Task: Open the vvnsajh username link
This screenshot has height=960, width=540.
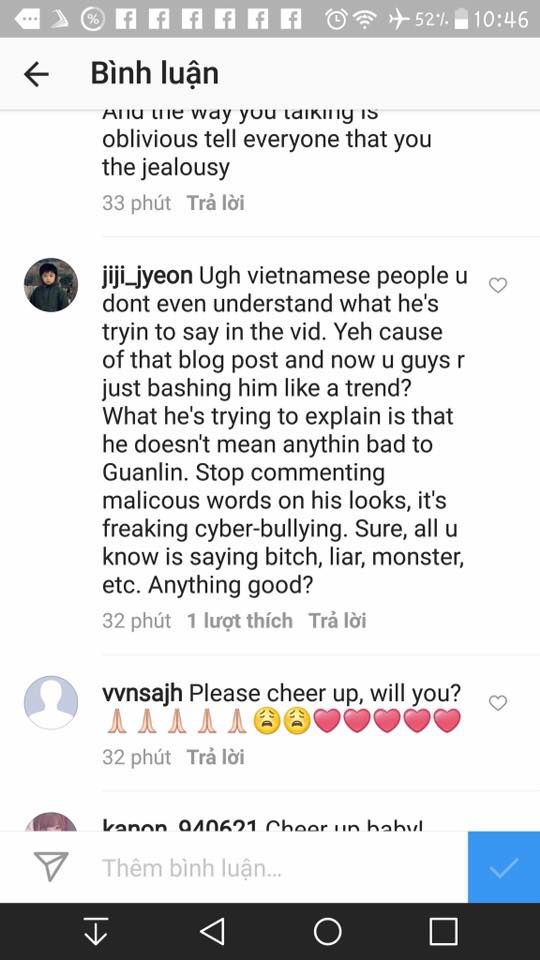Action: [x=142, y=694]
